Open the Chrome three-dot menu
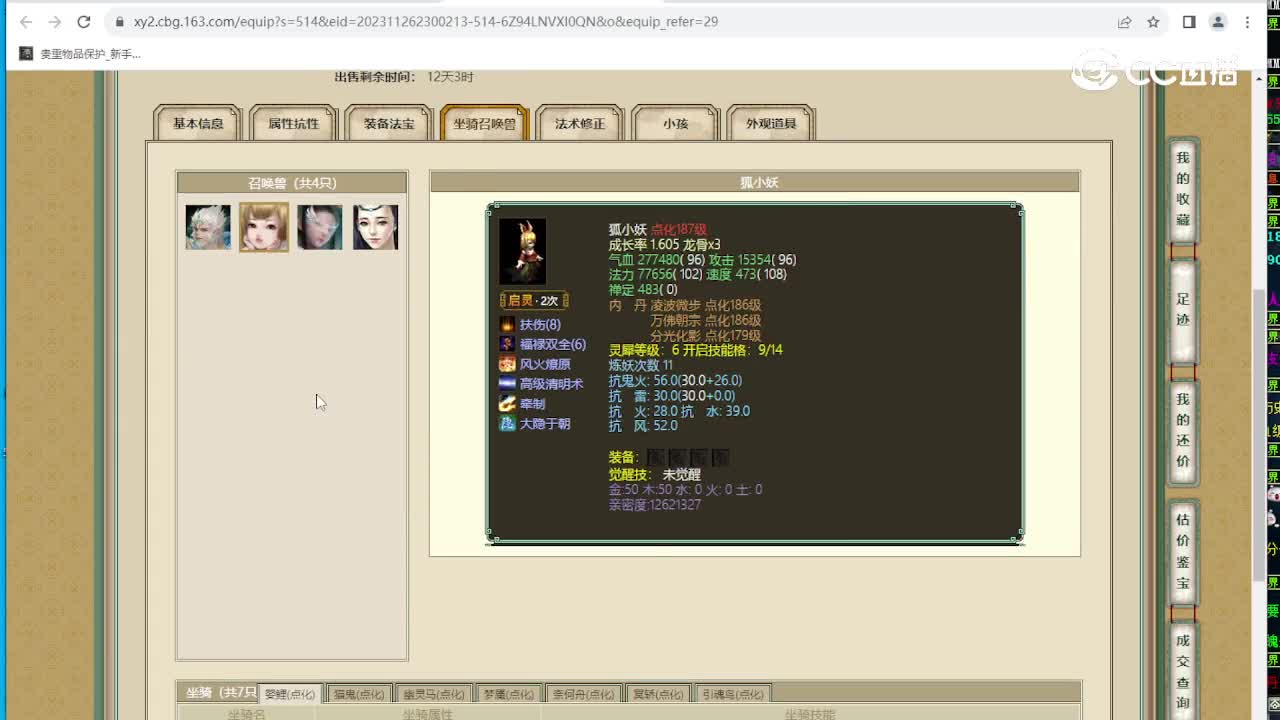 coord(1247,21)
